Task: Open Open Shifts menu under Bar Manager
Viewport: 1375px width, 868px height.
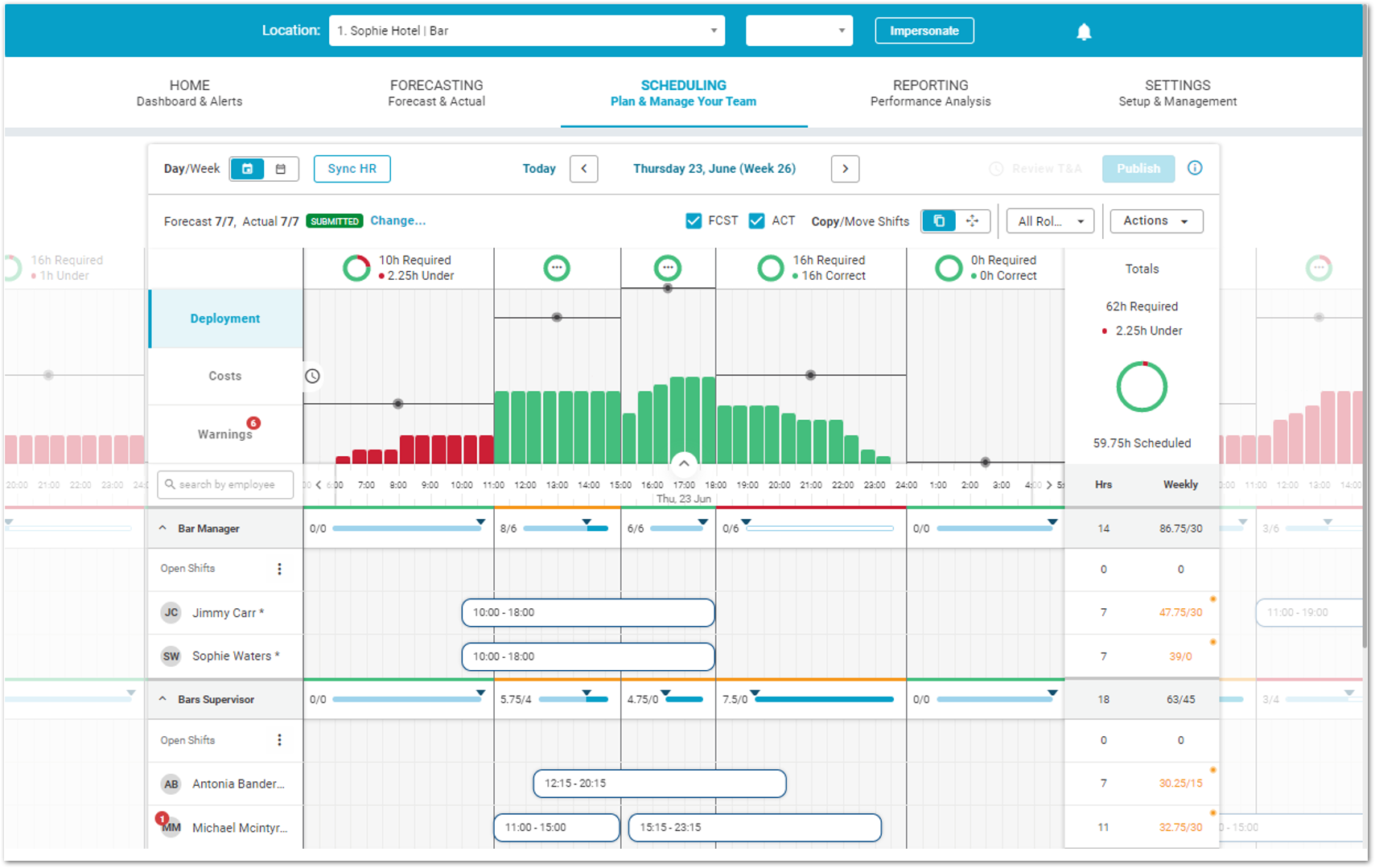Action: coord(279,569)
